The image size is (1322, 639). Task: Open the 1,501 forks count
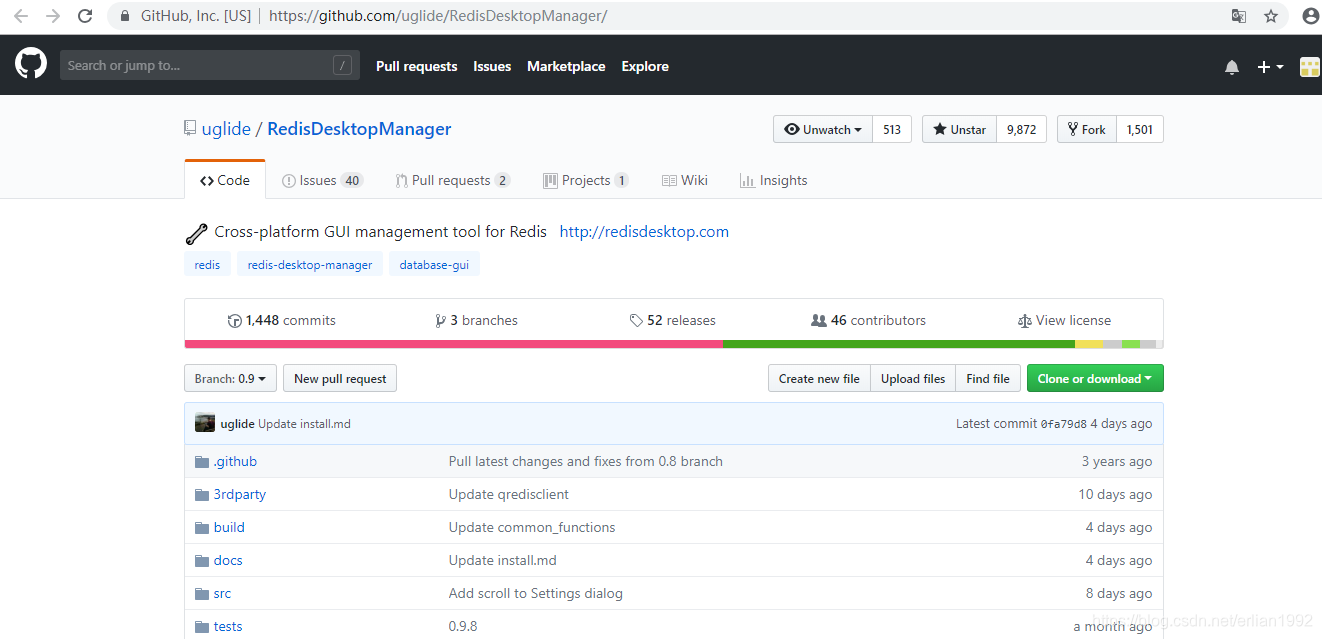1140,130
